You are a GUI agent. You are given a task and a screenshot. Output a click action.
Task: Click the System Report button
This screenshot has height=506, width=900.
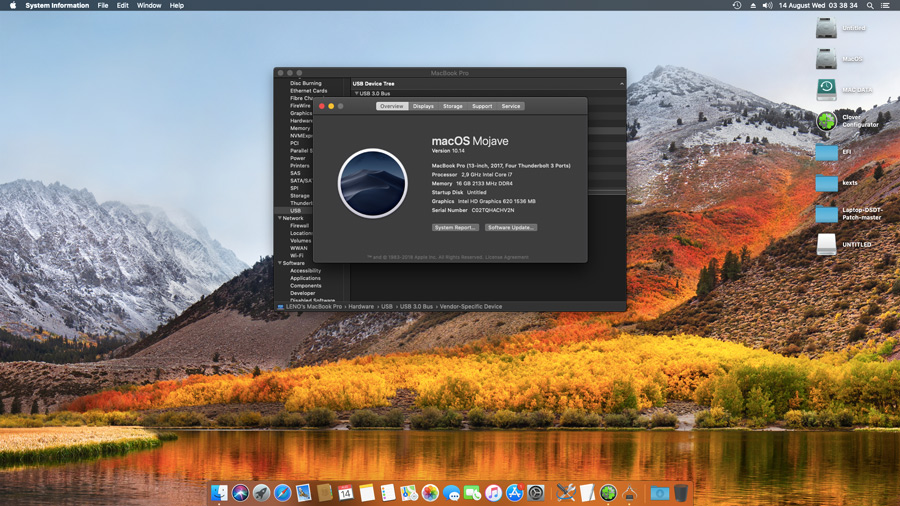click(x=455, y=228)
